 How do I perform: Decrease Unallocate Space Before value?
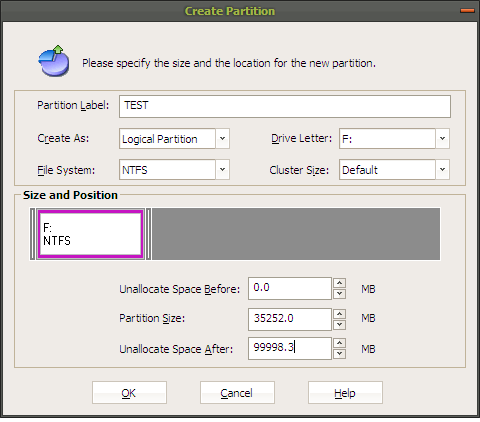(x=339, y=294)
